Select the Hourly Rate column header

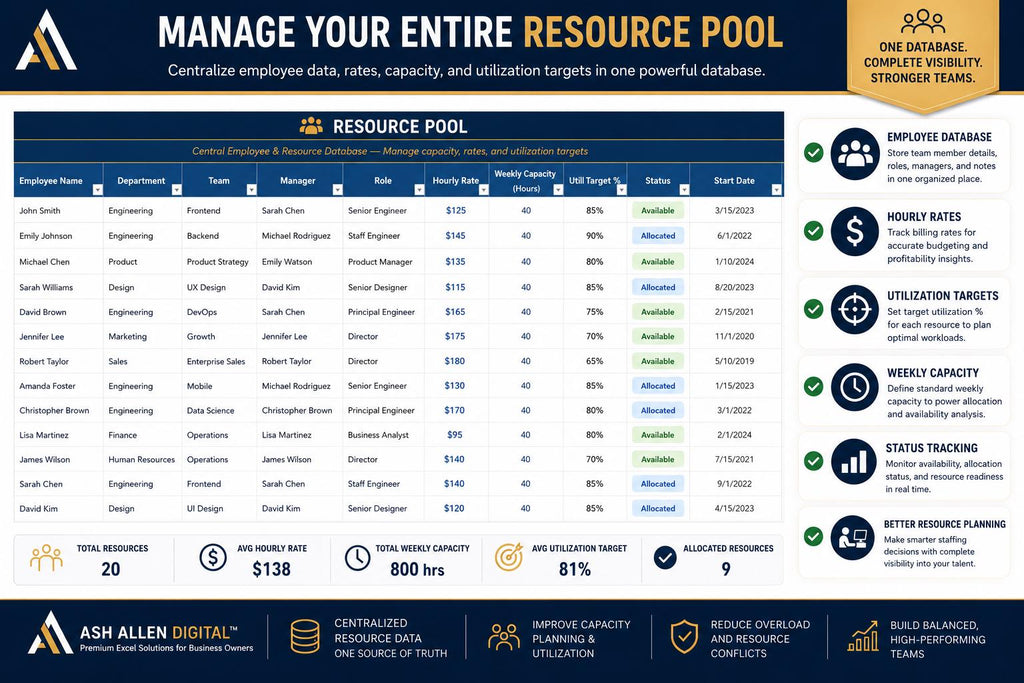tap(456, 180)
